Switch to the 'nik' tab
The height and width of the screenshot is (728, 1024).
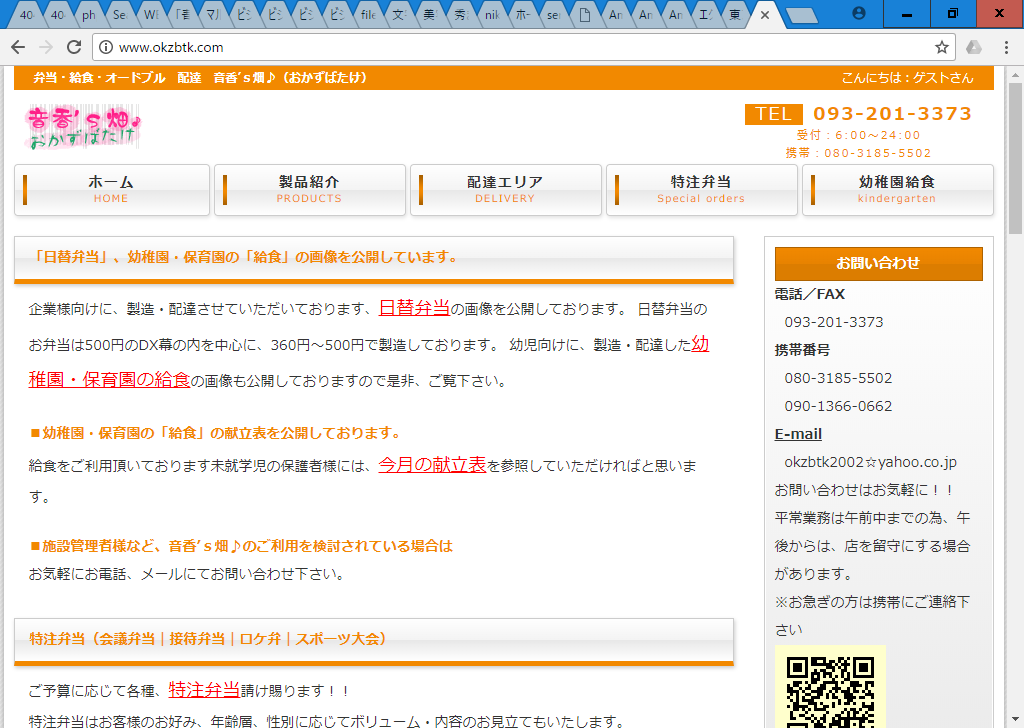[492, 14]
